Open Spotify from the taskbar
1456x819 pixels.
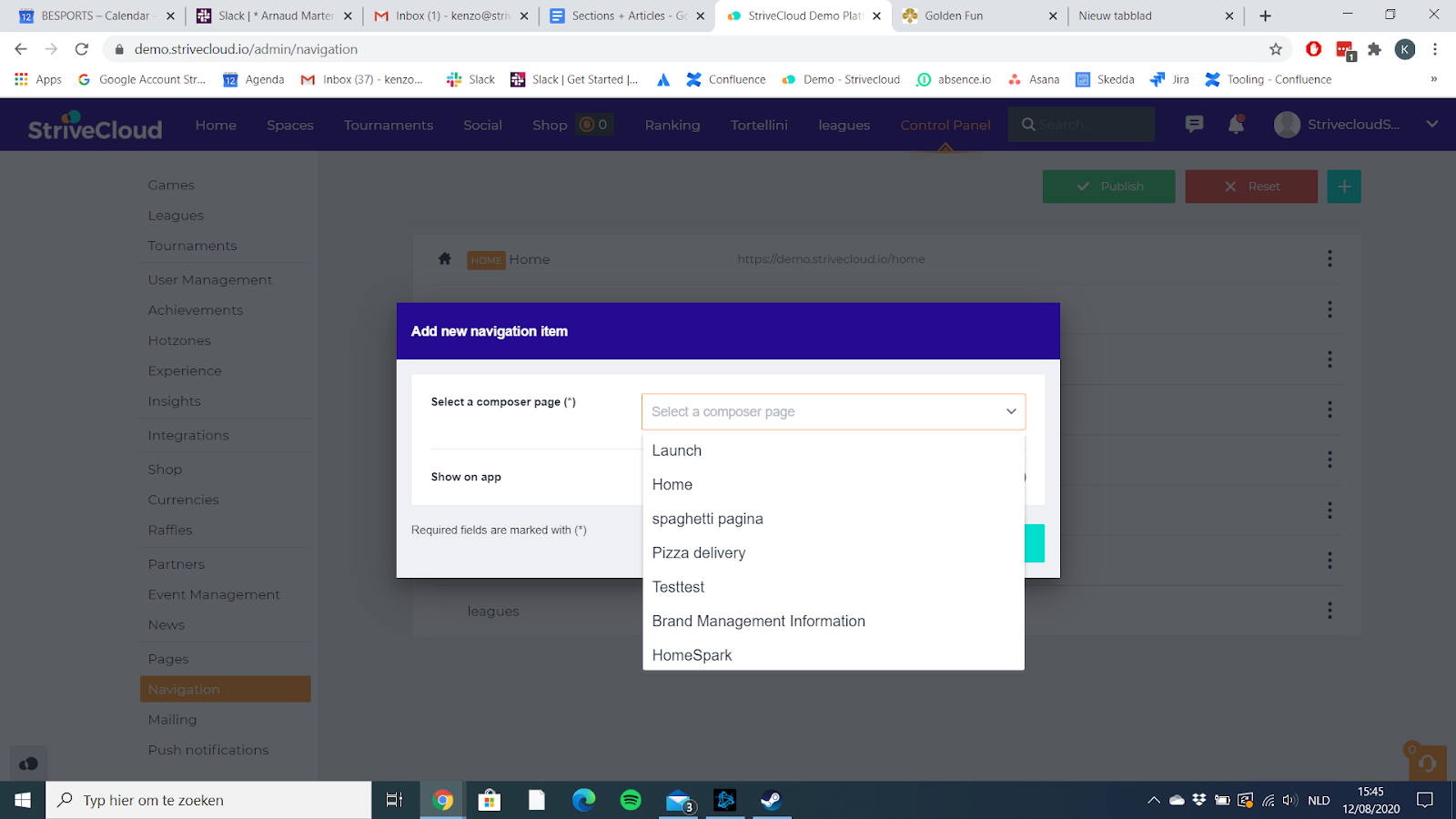click(631, 800)
